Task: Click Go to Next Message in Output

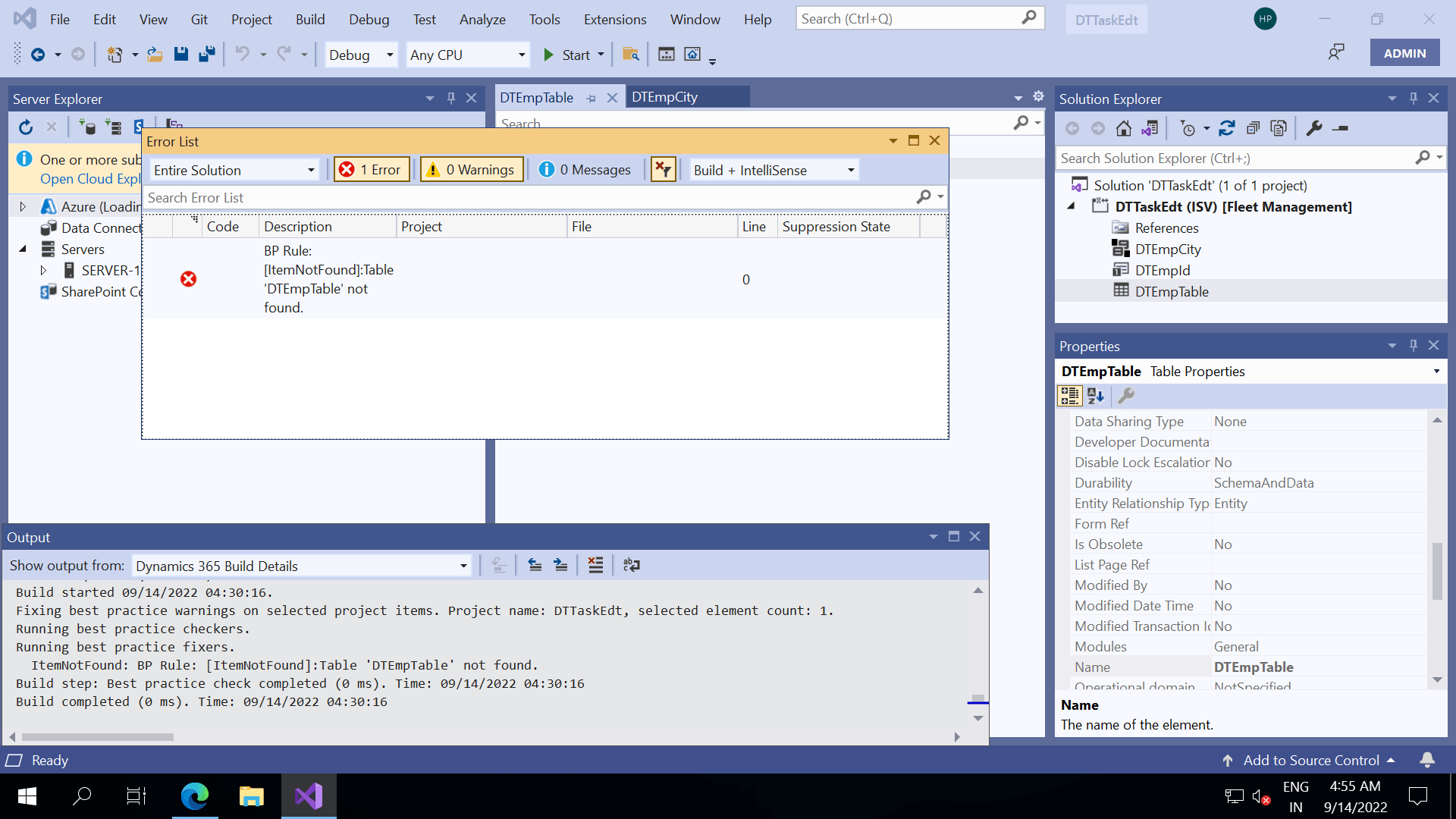Action: tap(560, 566)
